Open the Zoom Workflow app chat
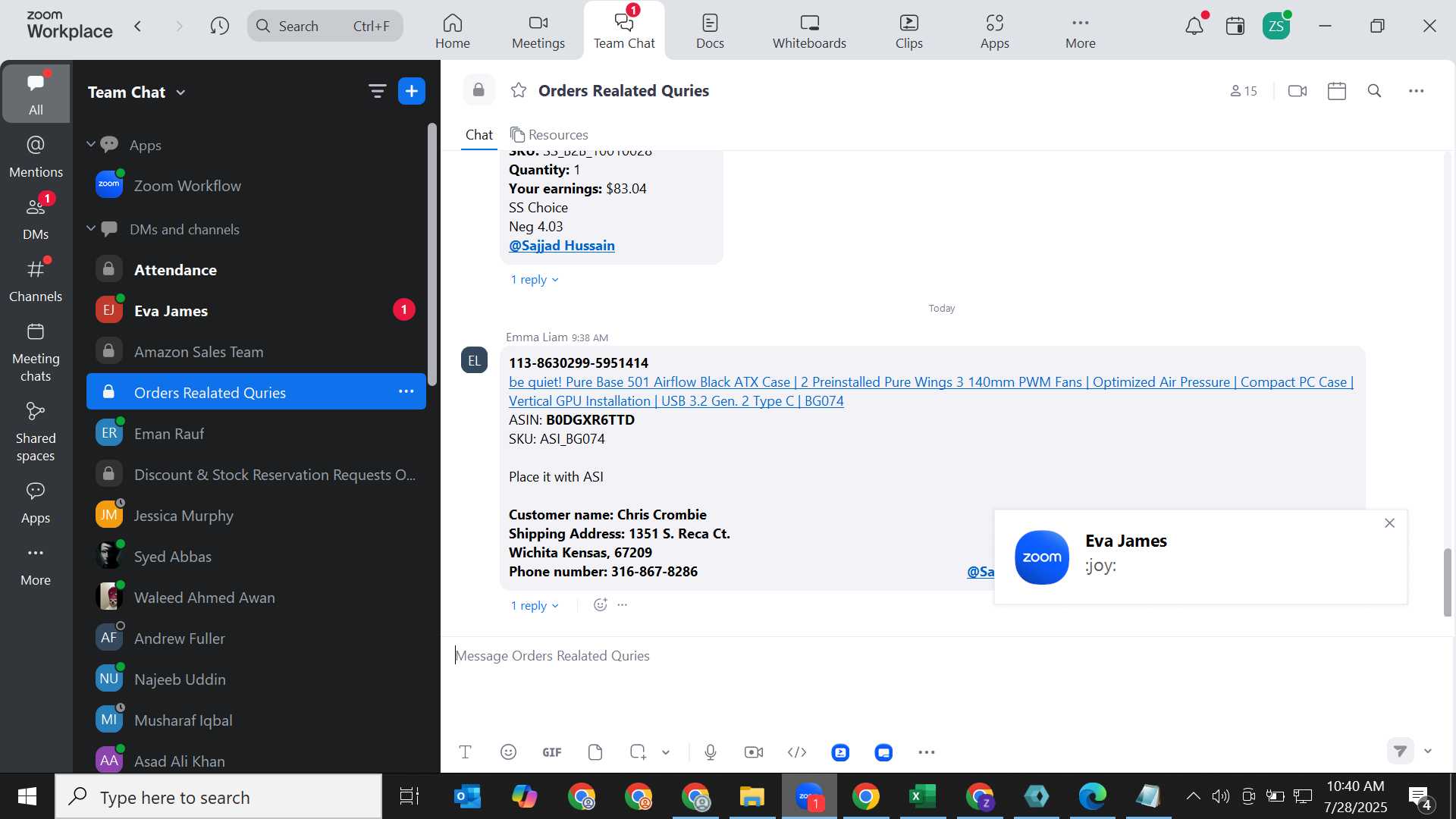Screen dimensions: 1456x819 (x=256, y=186)
